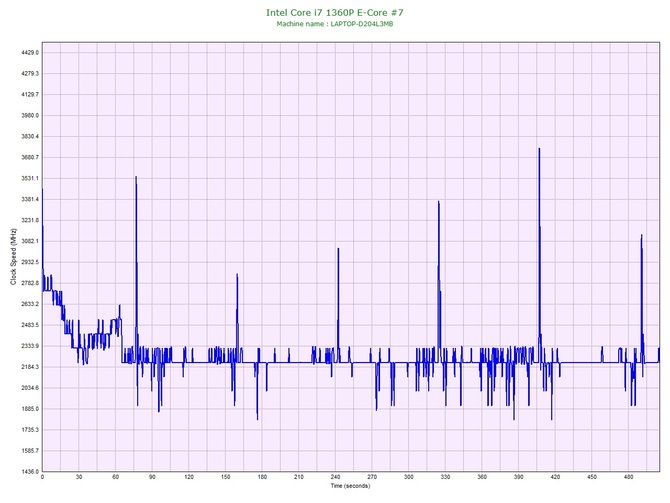Click the 2333.9 y-axis value

click(x=30, y=346)
